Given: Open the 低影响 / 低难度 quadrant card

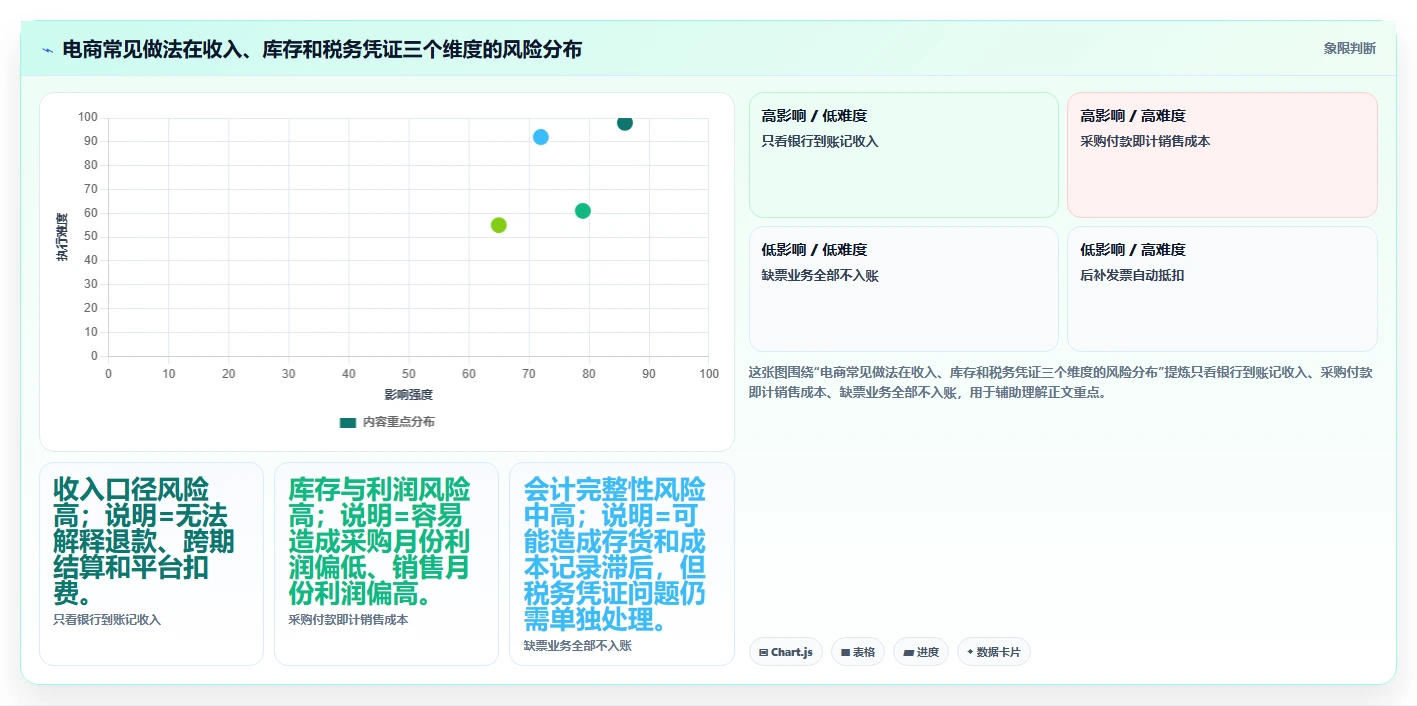Looking at the screenshot, I should click(x=904, y=289).
